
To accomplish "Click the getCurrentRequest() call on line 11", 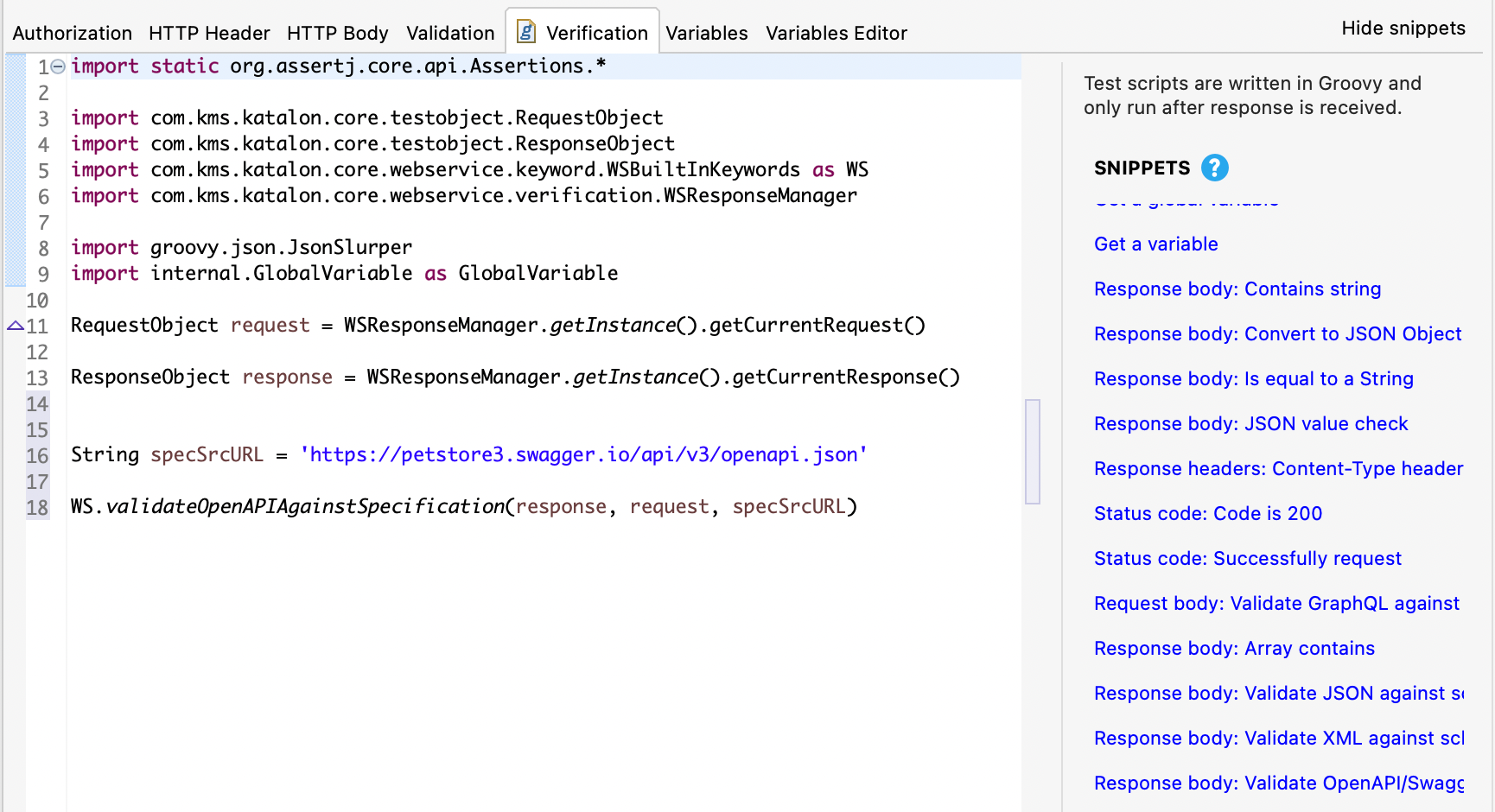I will pos(817,325).
